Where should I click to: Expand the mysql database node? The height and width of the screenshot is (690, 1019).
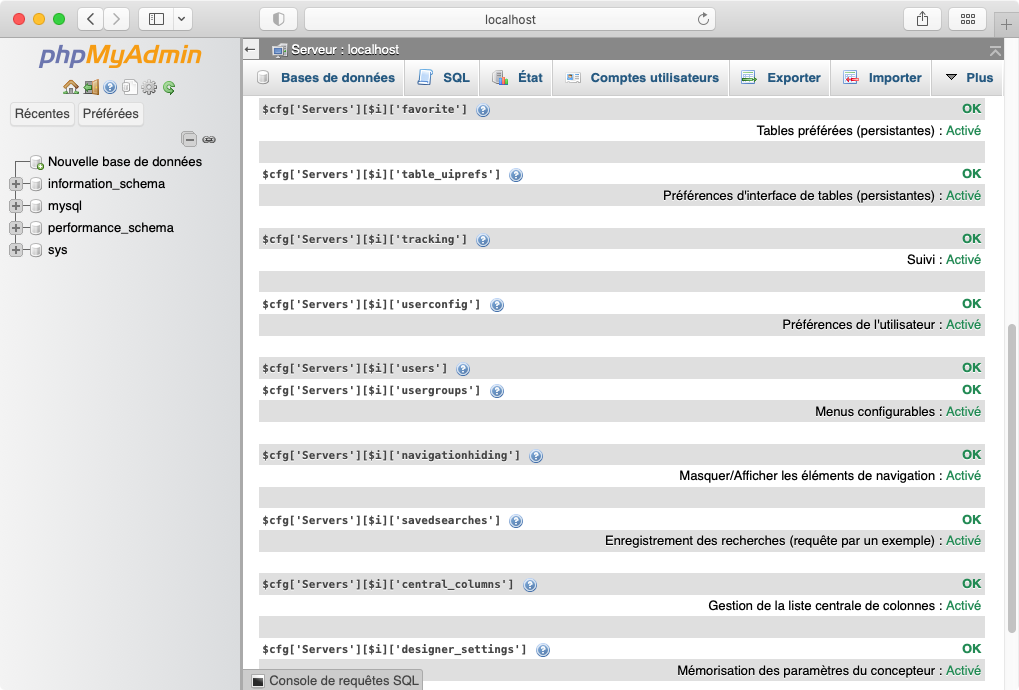pyautogui.click(x=16, y=206)
